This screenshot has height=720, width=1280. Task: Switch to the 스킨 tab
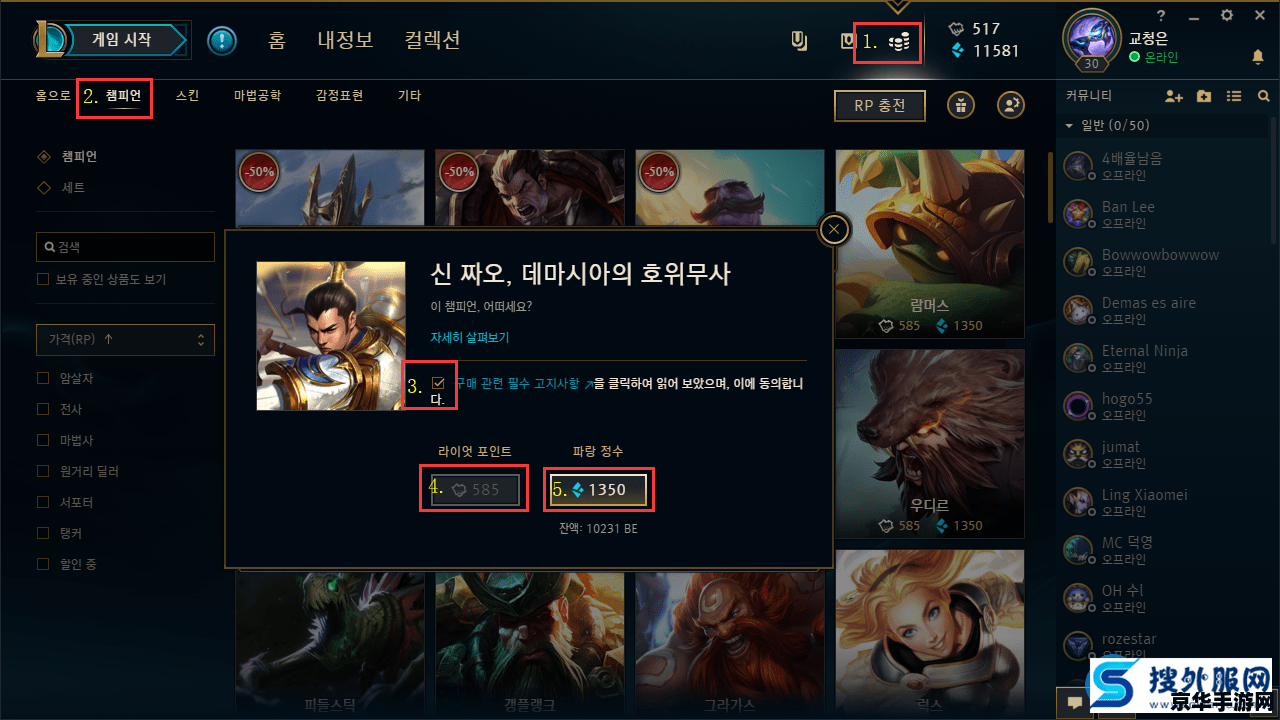(x=187, y=96)
